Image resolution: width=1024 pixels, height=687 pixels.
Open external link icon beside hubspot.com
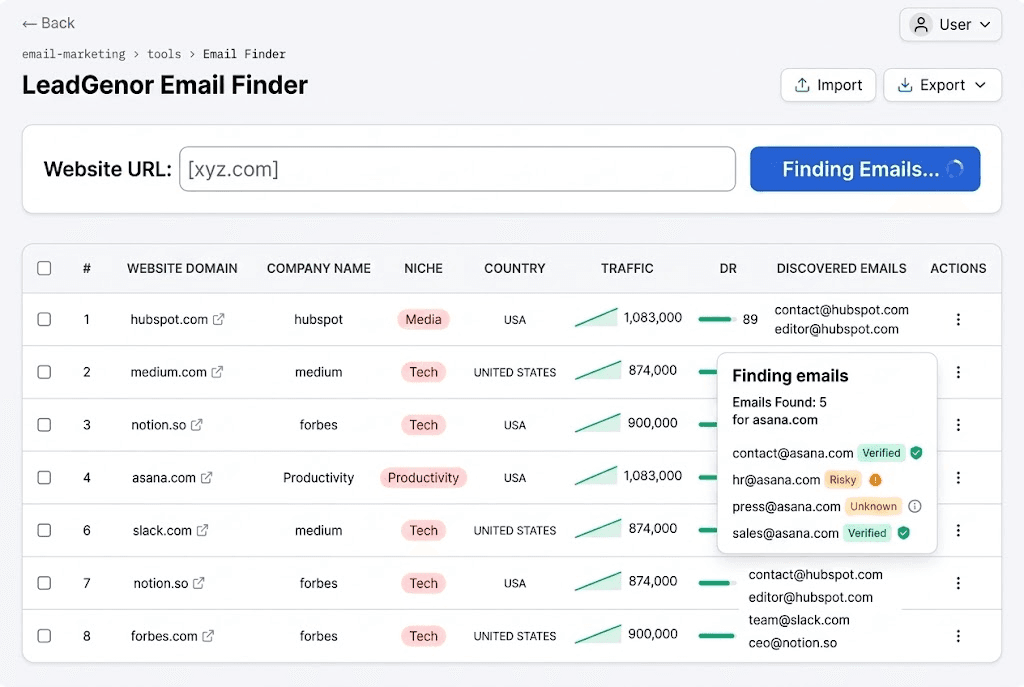(x=219, y=319)
